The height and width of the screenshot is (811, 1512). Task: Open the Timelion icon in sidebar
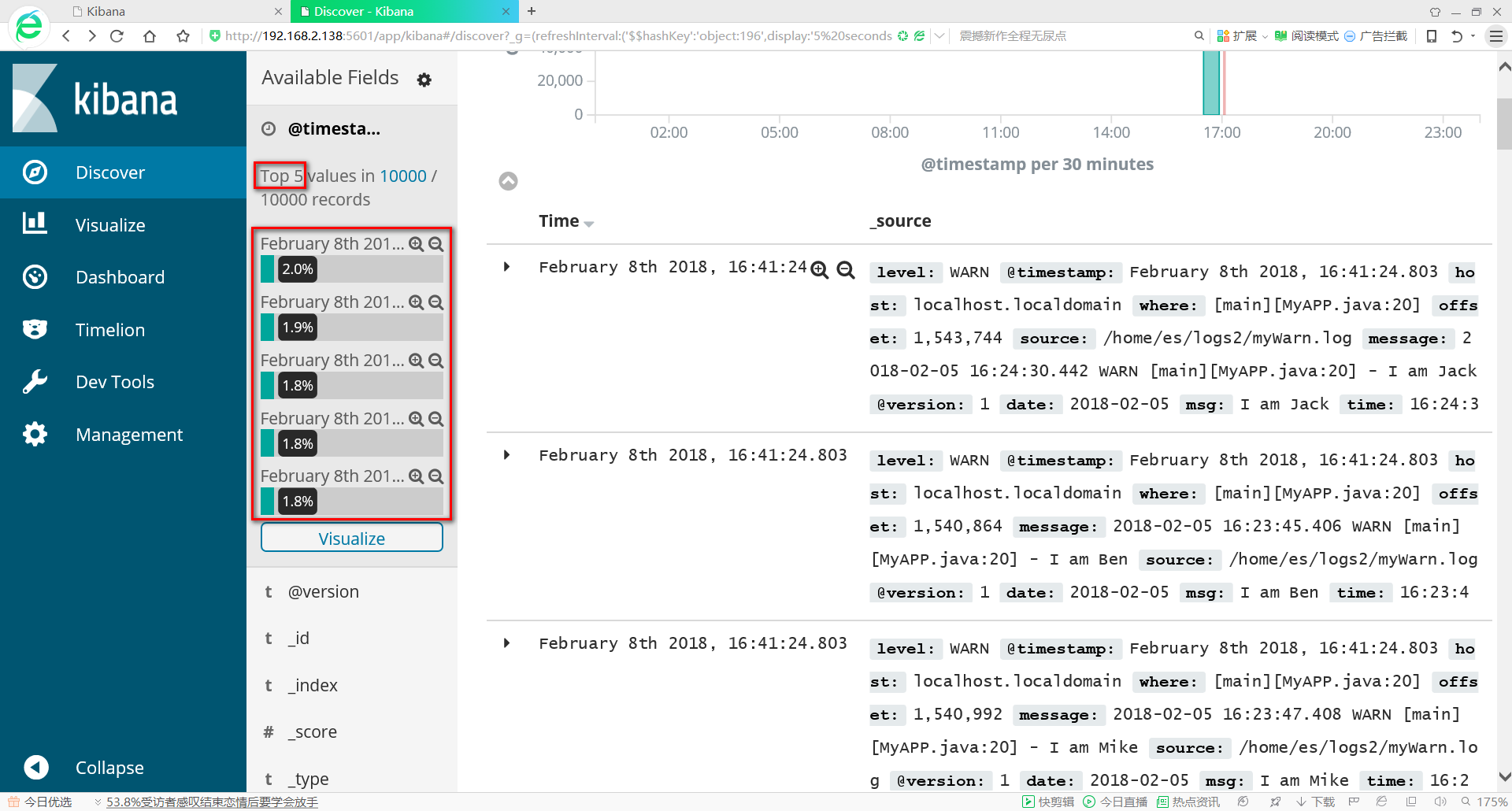coord(35,329)
